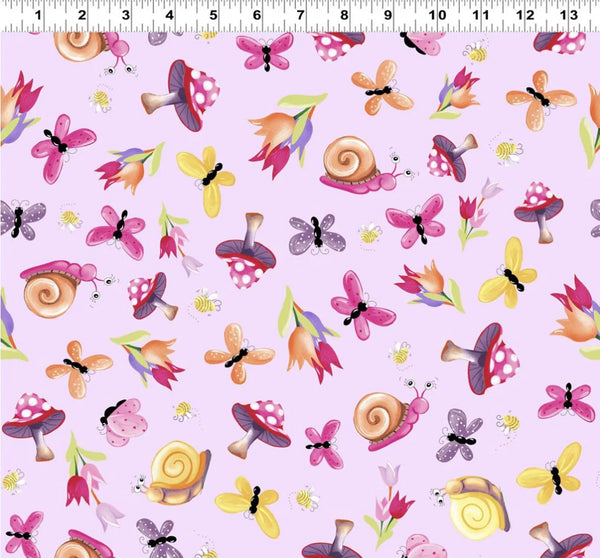Click the orange butterfly at image center
This screenshot has width=600, height=558.
(238, 352)
